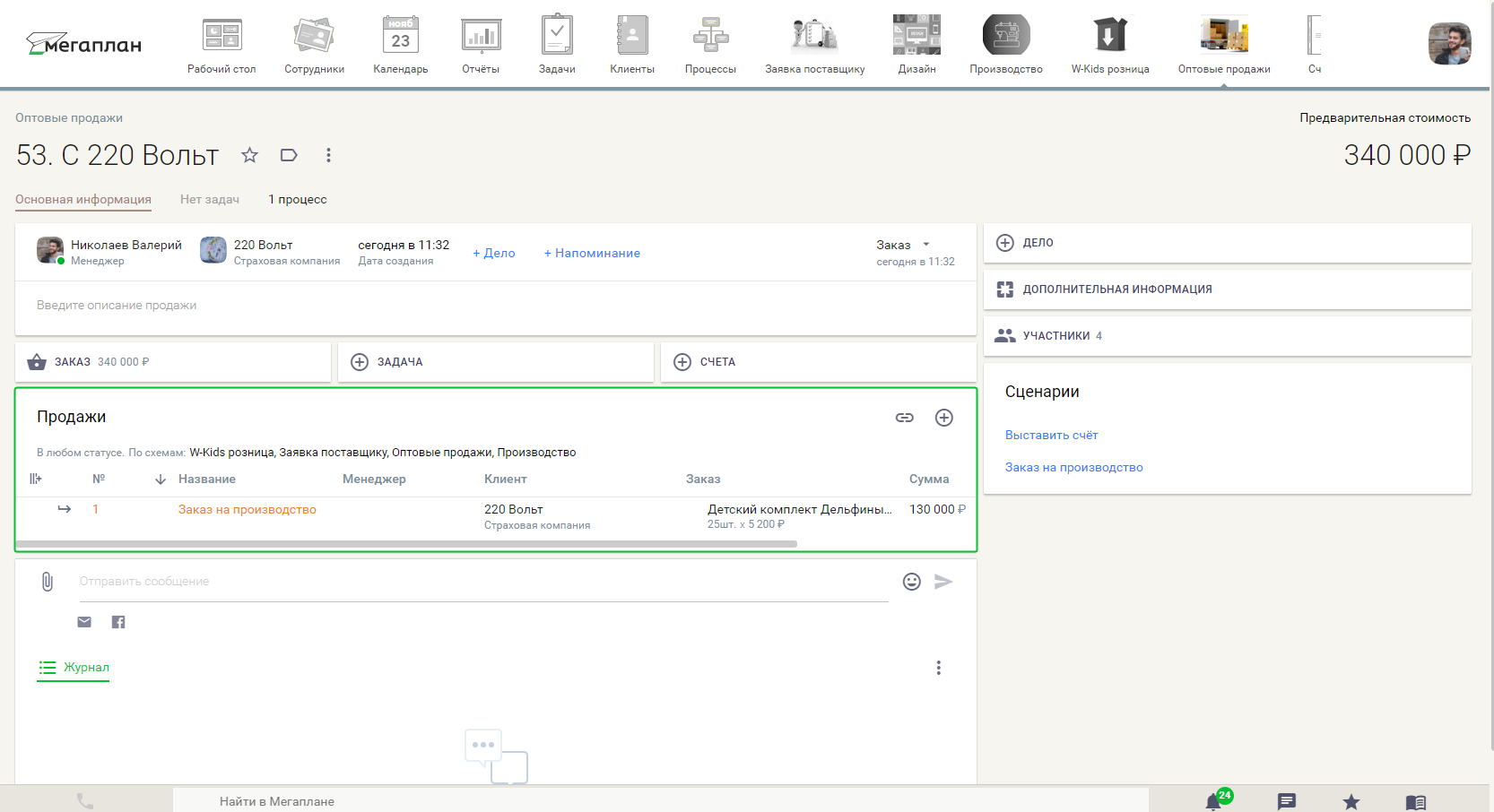This screenshot has height=812, width=1494.
Task: Click Клиент column header
Action: 506,479
